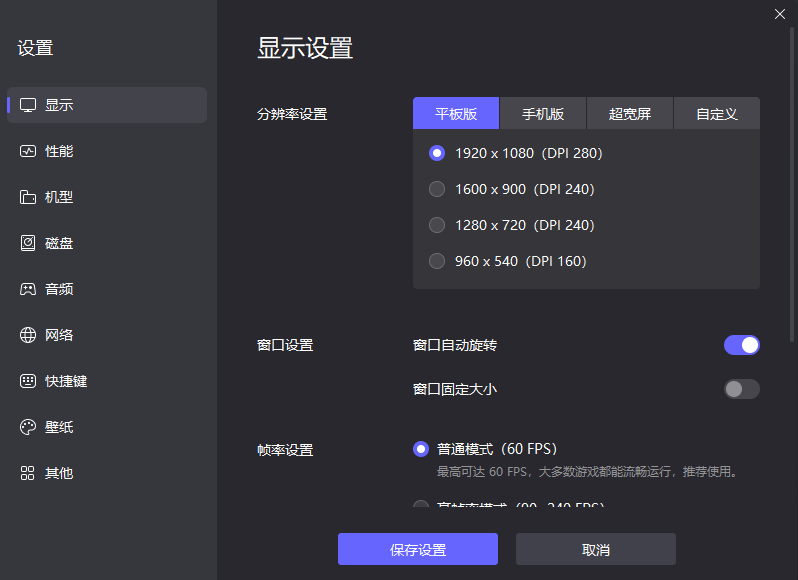The height and width of the screenshot is (580, 798).
Task: Choose 1280 x 720 (DPI 240) resolution
Action: pyautogui.click(x=511, y=225)
